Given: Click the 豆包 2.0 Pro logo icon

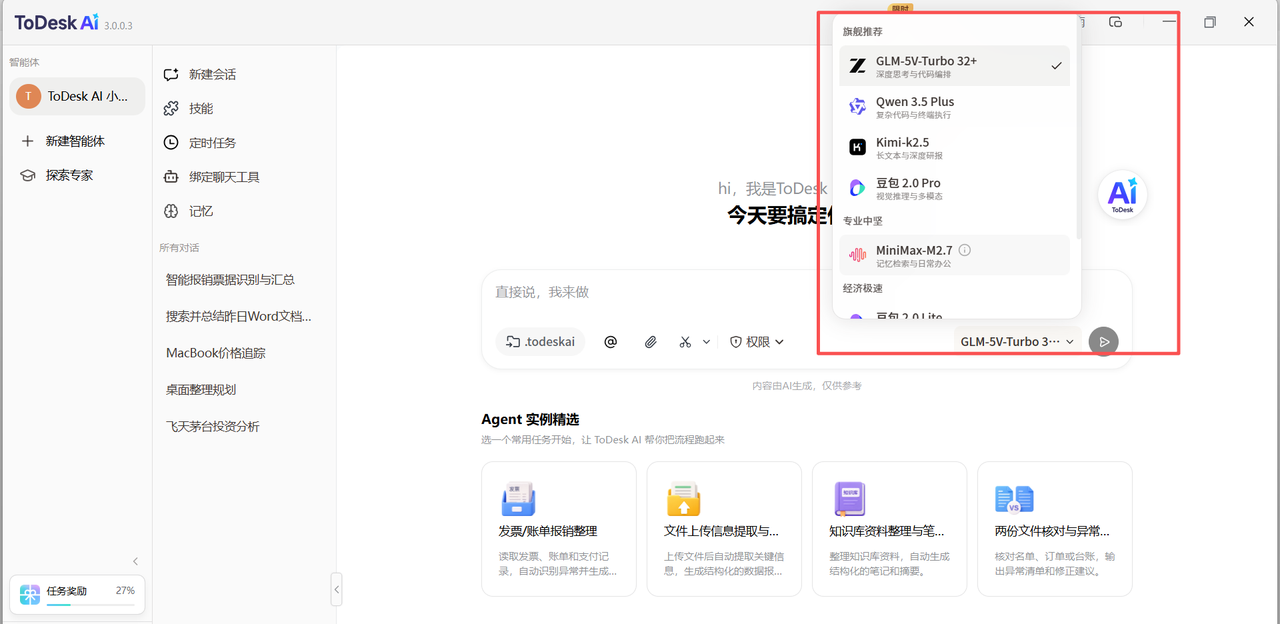Looking at the screenshot, I should (857, 188).
